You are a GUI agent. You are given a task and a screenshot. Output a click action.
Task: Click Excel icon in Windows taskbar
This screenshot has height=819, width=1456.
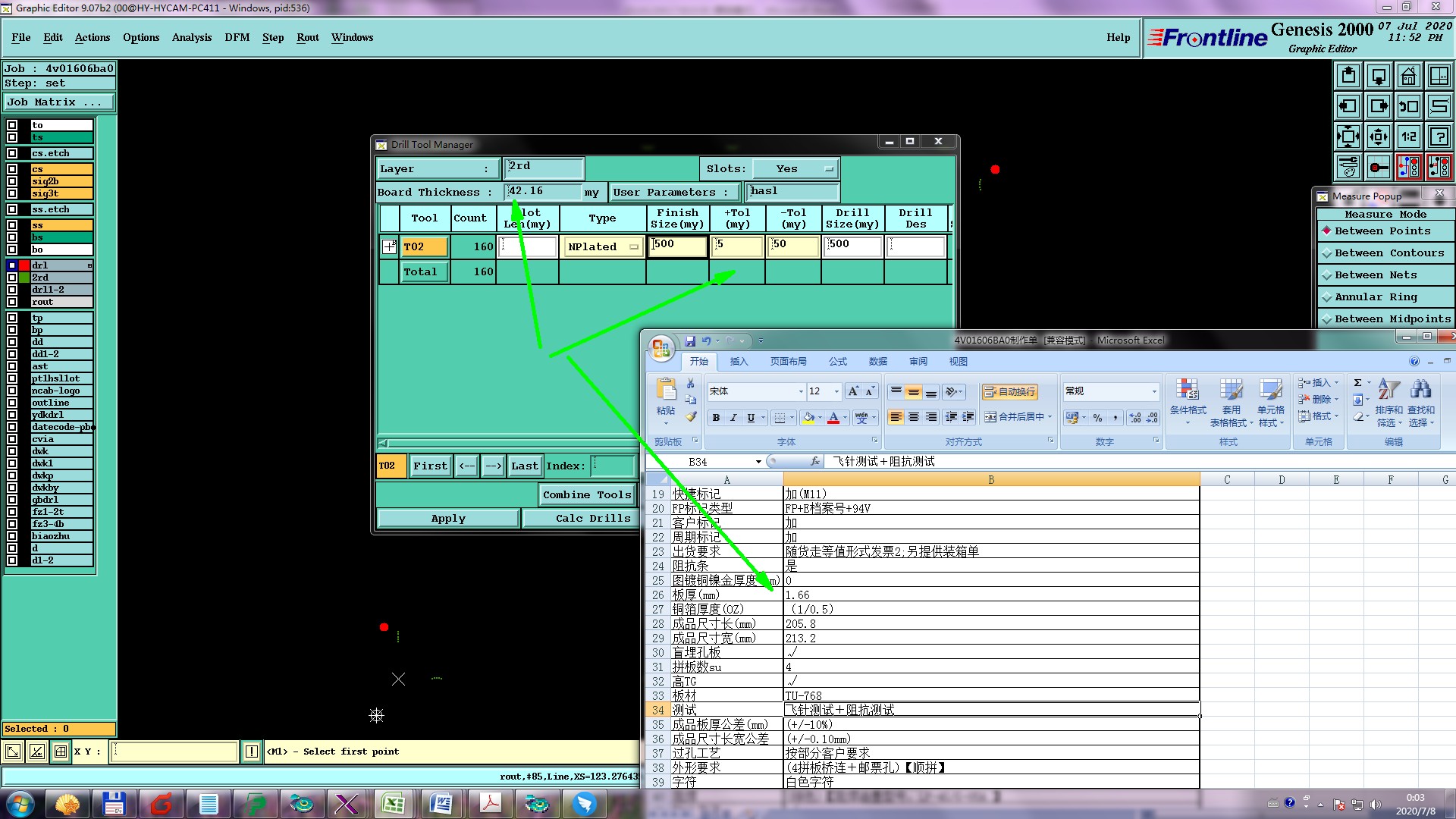click(393, 804)
